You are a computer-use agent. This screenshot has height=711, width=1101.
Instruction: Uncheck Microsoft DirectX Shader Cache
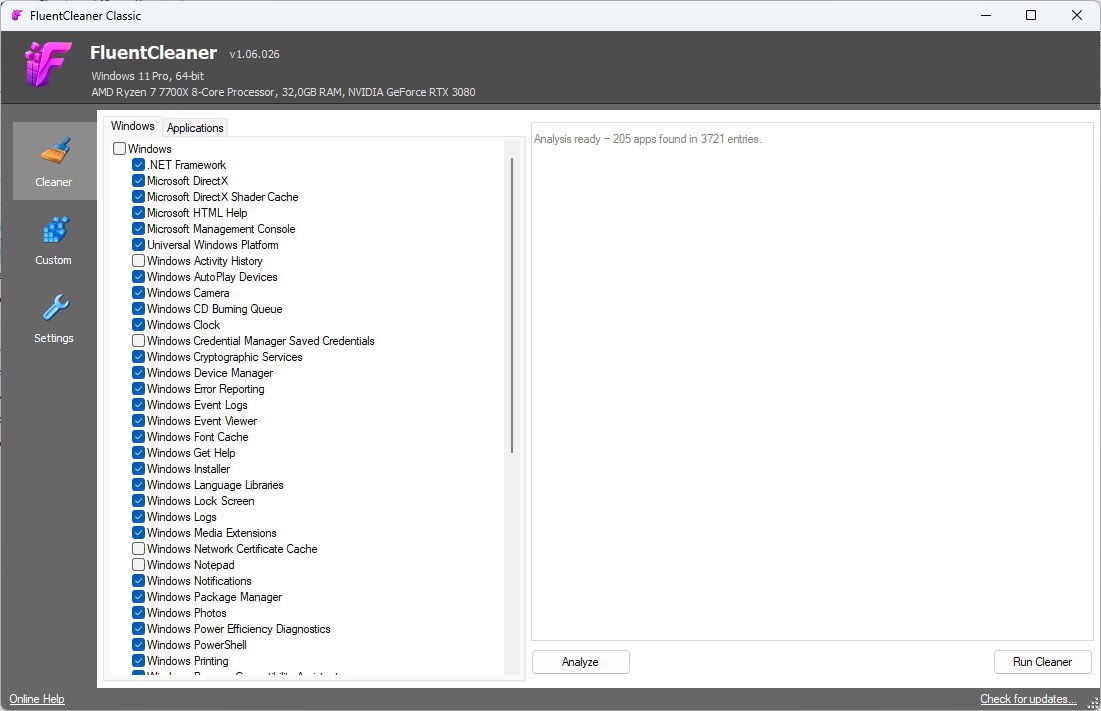coord(138,197)
